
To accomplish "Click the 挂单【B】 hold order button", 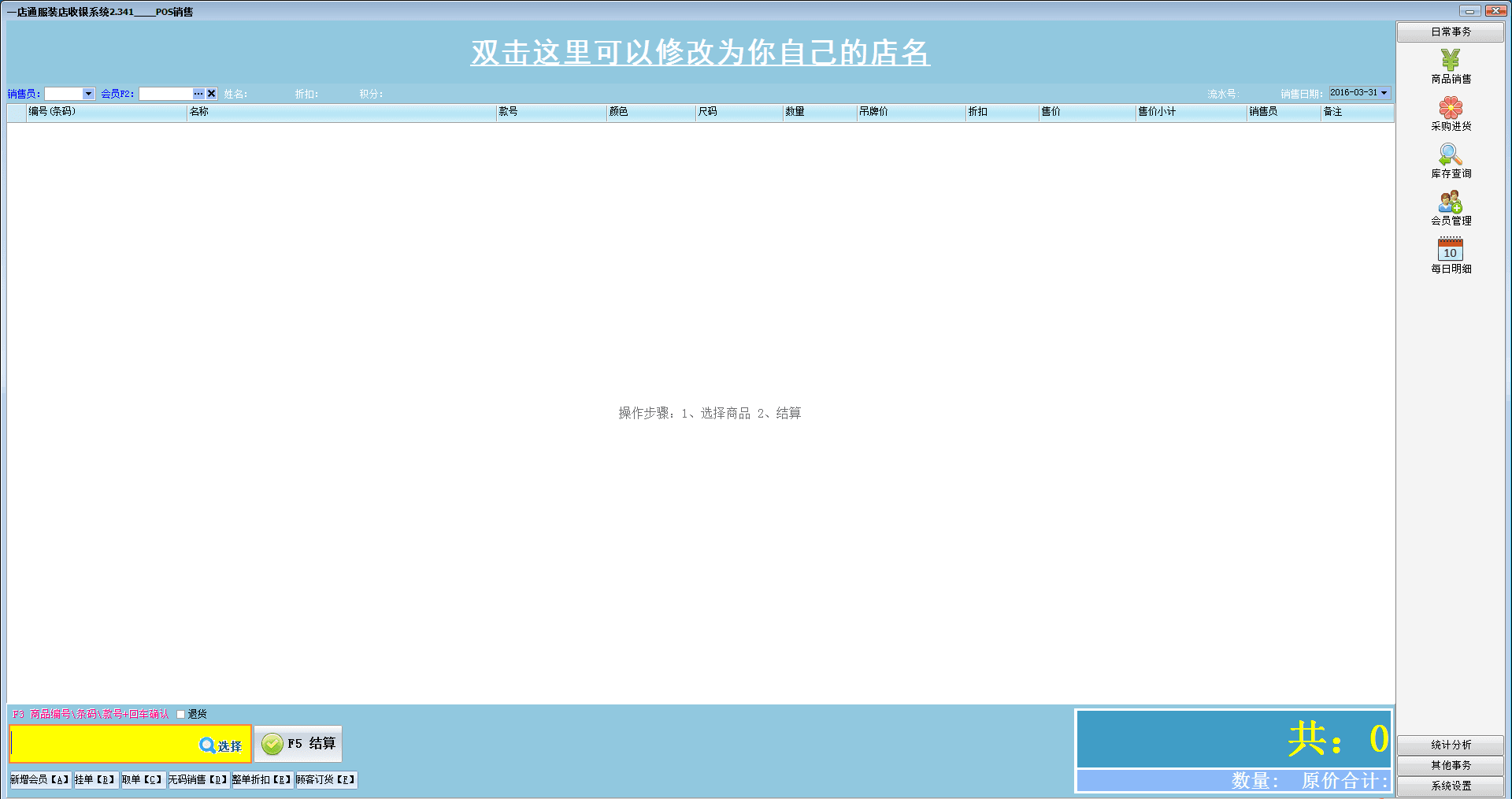I will click(x=95, y=779).
